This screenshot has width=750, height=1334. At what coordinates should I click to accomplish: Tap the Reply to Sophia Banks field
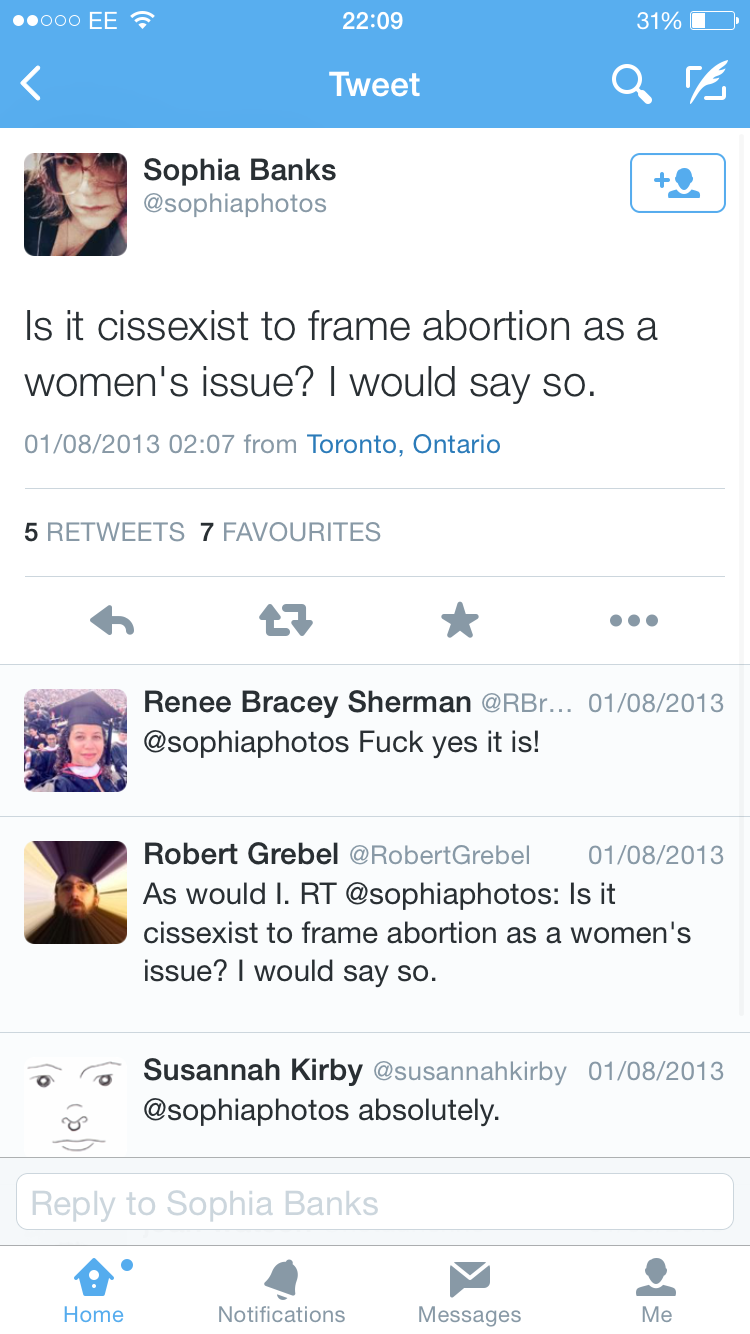coord(375,1202)
